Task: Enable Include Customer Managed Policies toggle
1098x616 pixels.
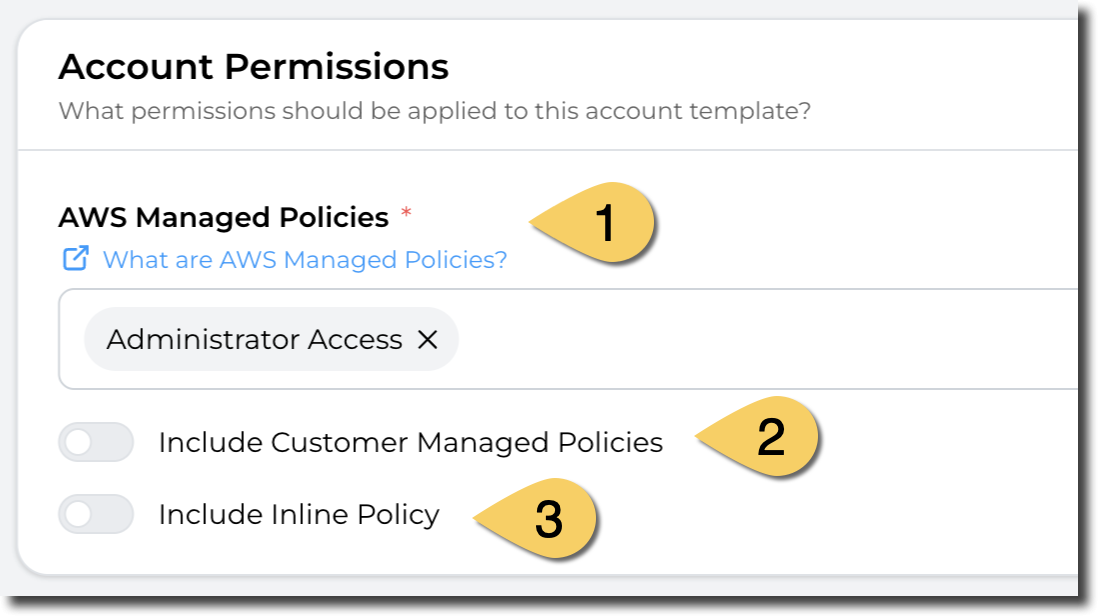Action: [96, 442]
